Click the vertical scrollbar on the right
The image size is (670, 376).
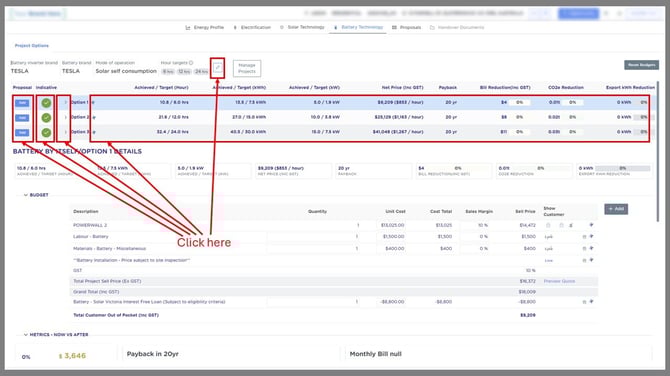658,152
